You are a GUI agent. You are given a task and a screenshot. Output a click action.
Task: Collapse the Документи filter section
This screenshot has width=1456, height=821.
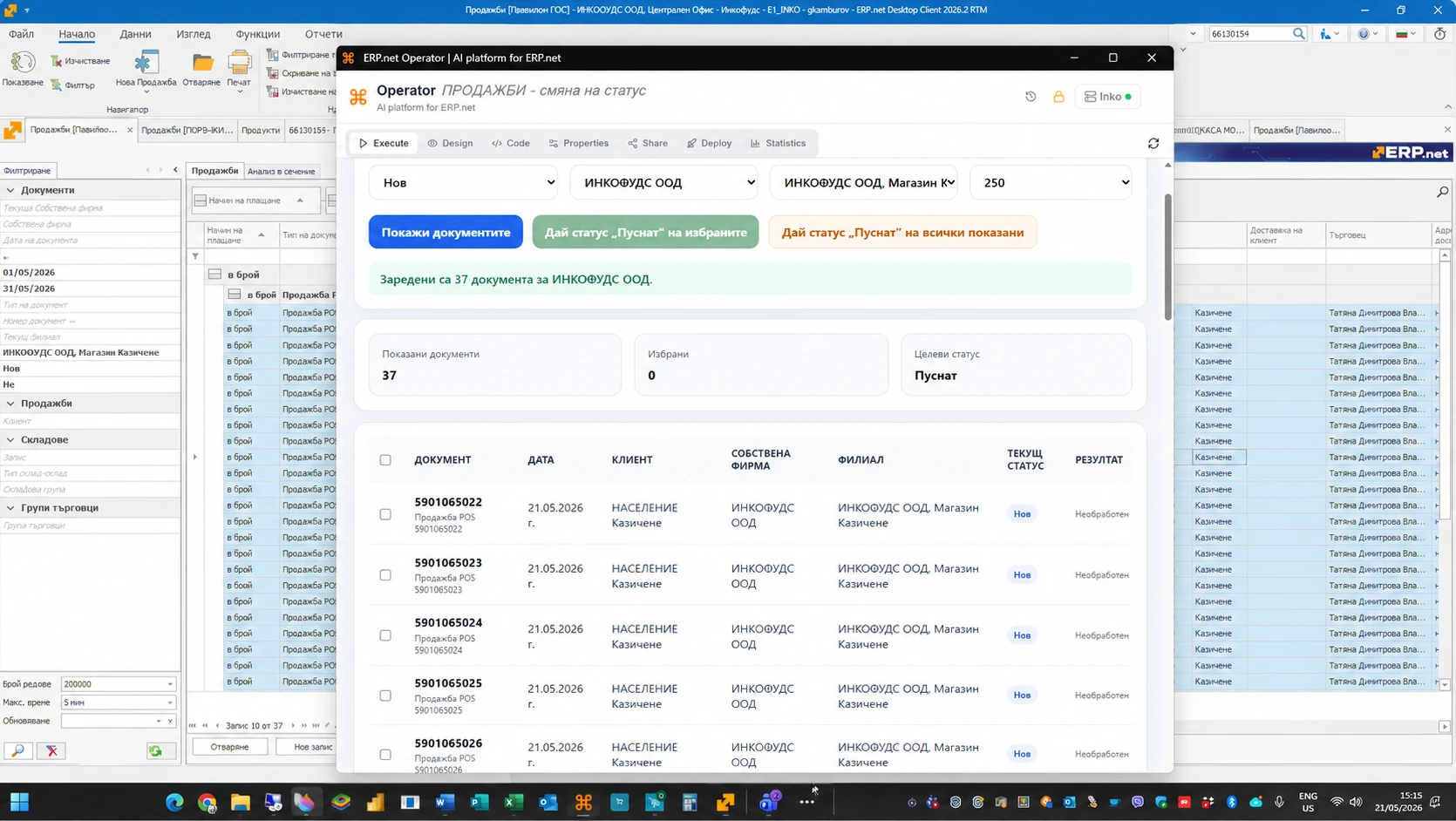10,190
